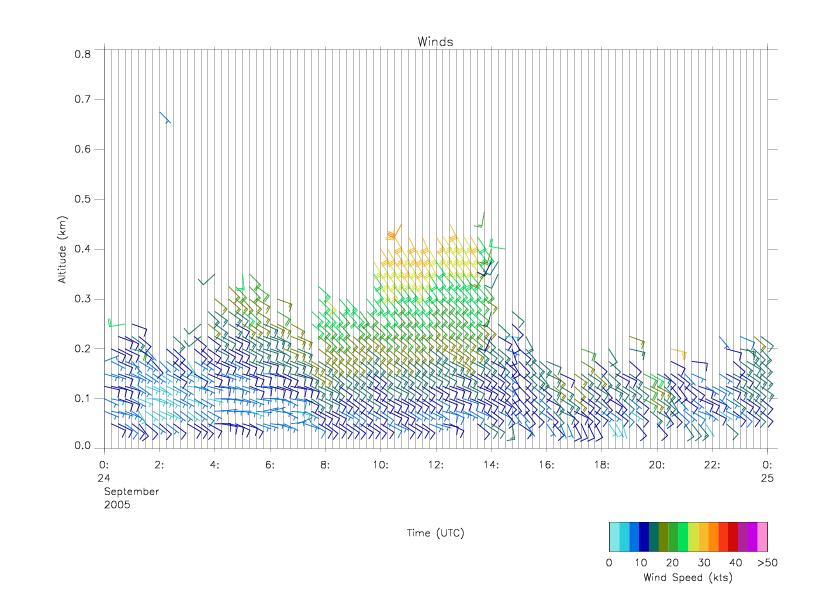The height and width of the screenshot is (611, 827).
Task: Click the "14:" time tick label
Action: (491, 465)
